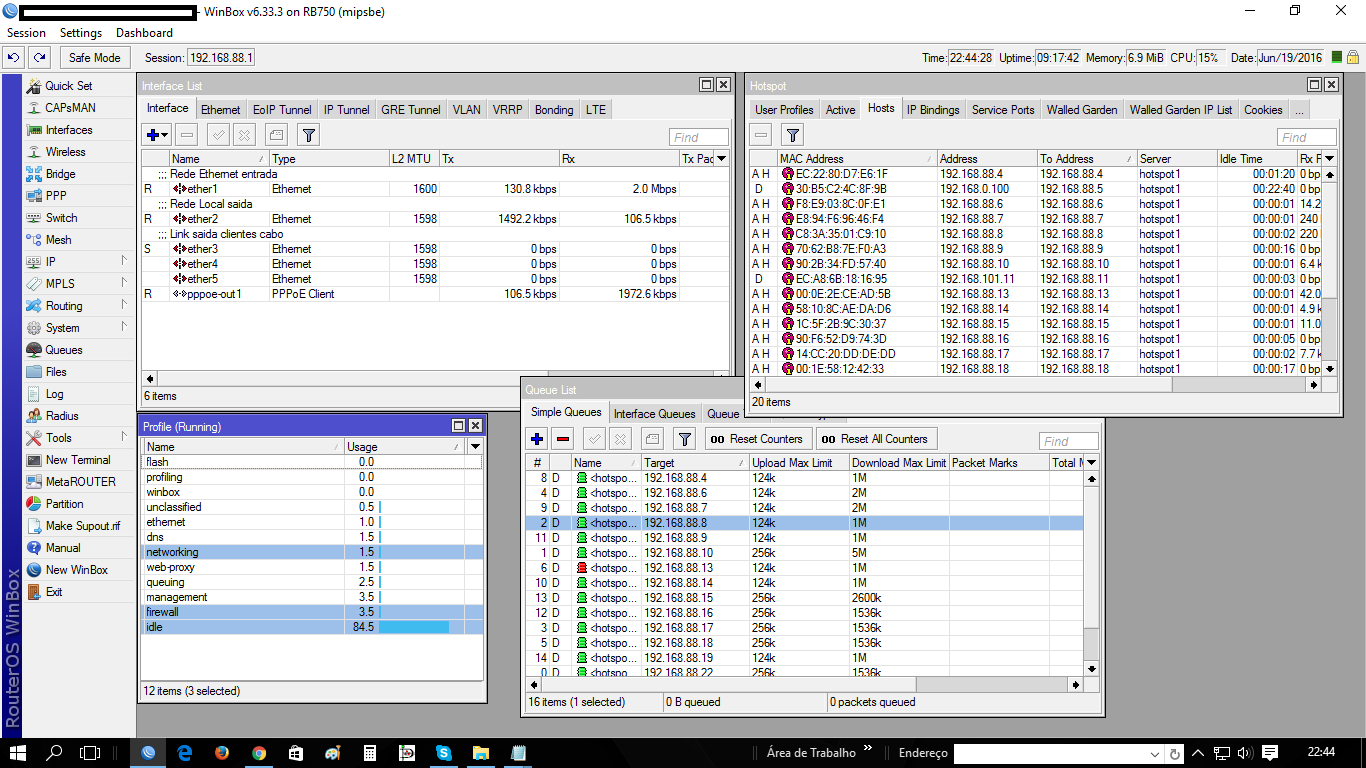Toggle the Safe Mode button

pos(95,58)
